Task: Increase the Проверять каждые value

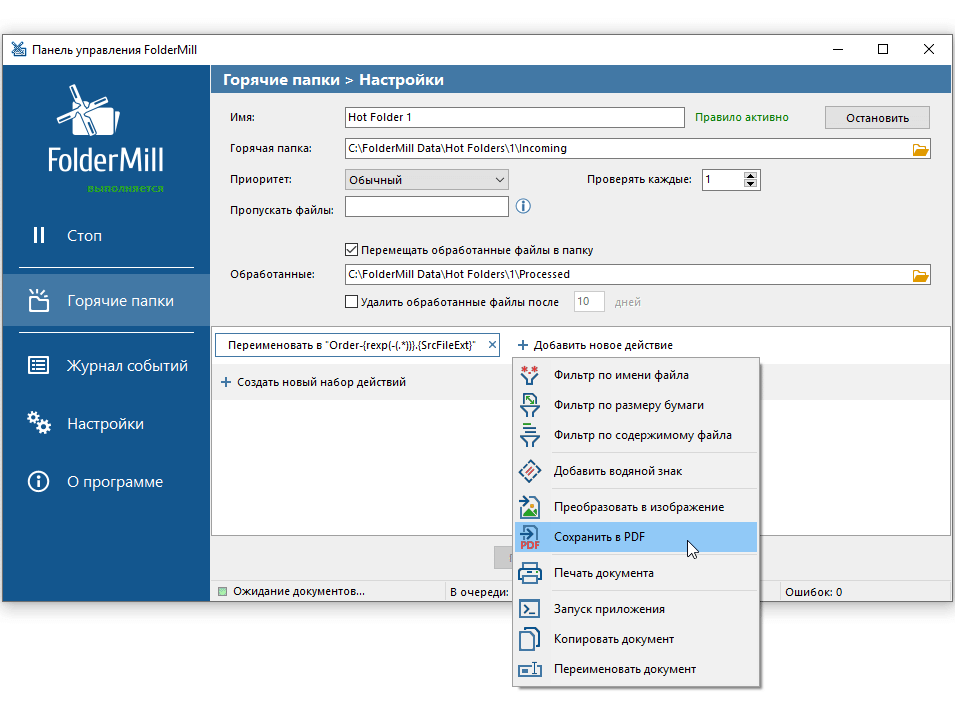Action: [750, 175]
